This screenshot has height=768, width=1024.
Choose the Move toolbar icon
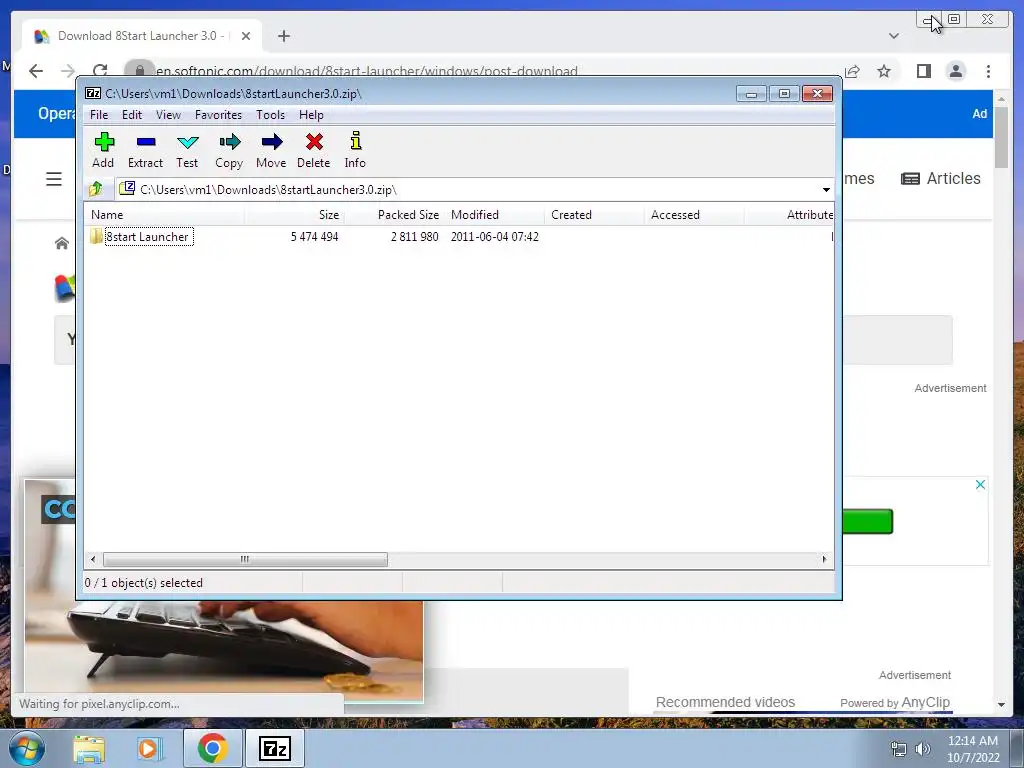271,151
